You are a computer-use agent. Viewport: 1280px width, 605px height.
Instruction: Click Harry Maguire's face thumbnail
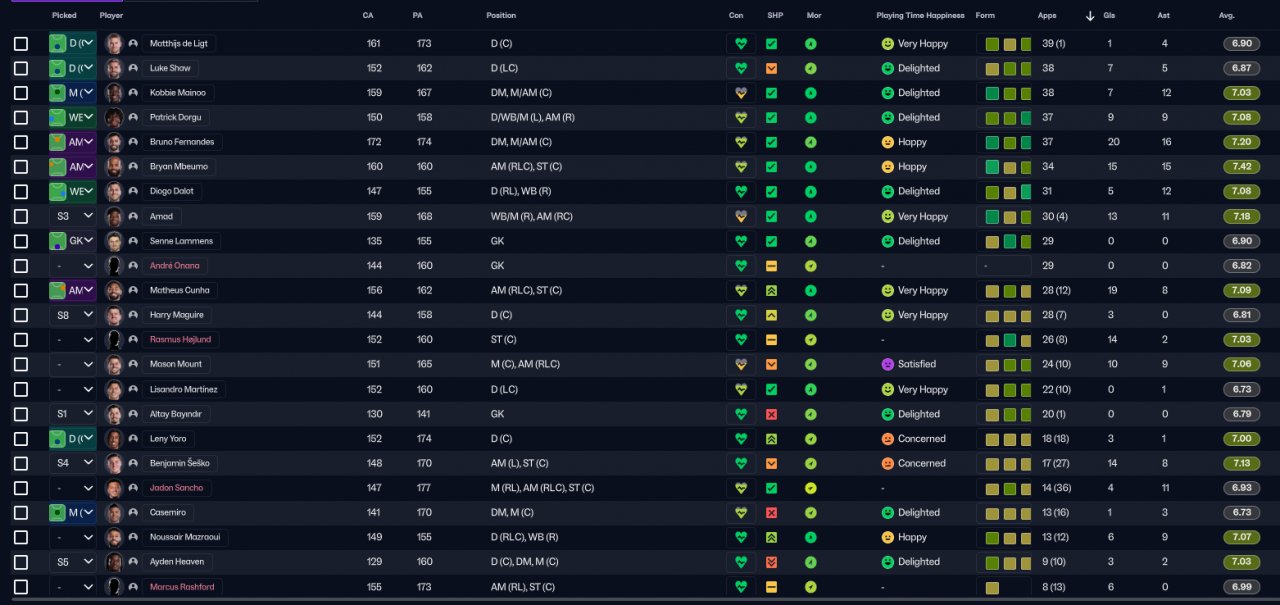pyautogui.click(x=114, y=315)
